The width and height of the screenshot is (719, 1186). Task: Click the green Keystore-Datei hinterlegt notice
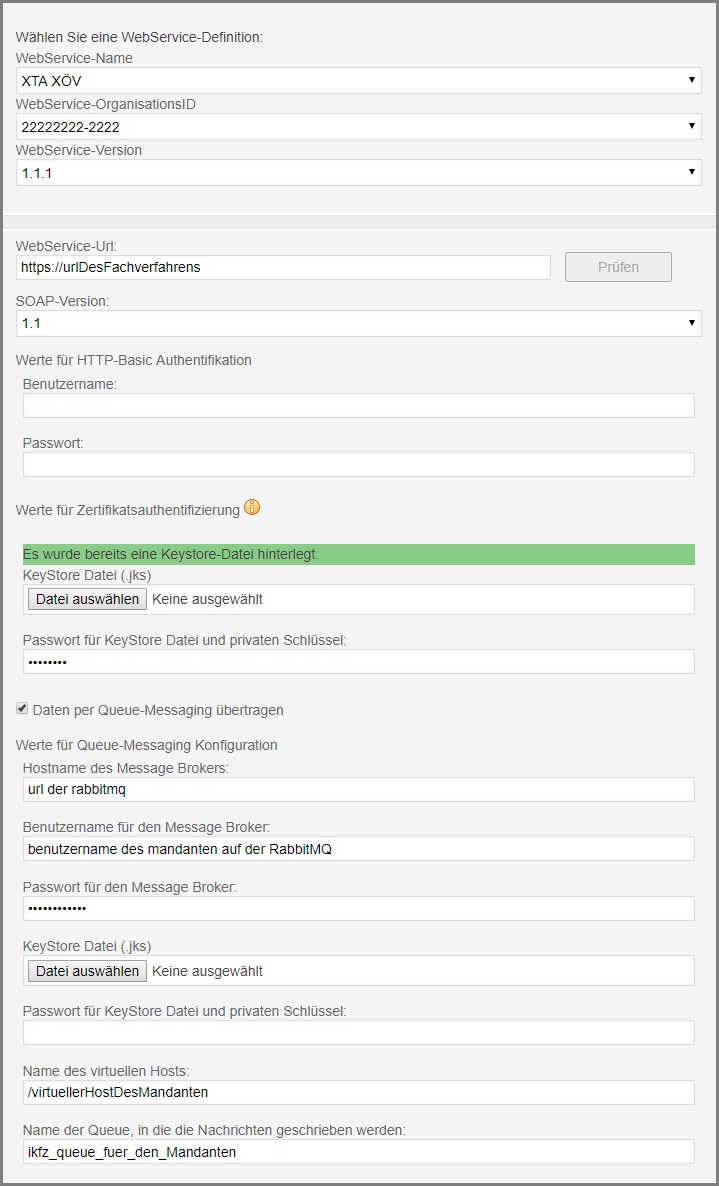tap(358, 554)
